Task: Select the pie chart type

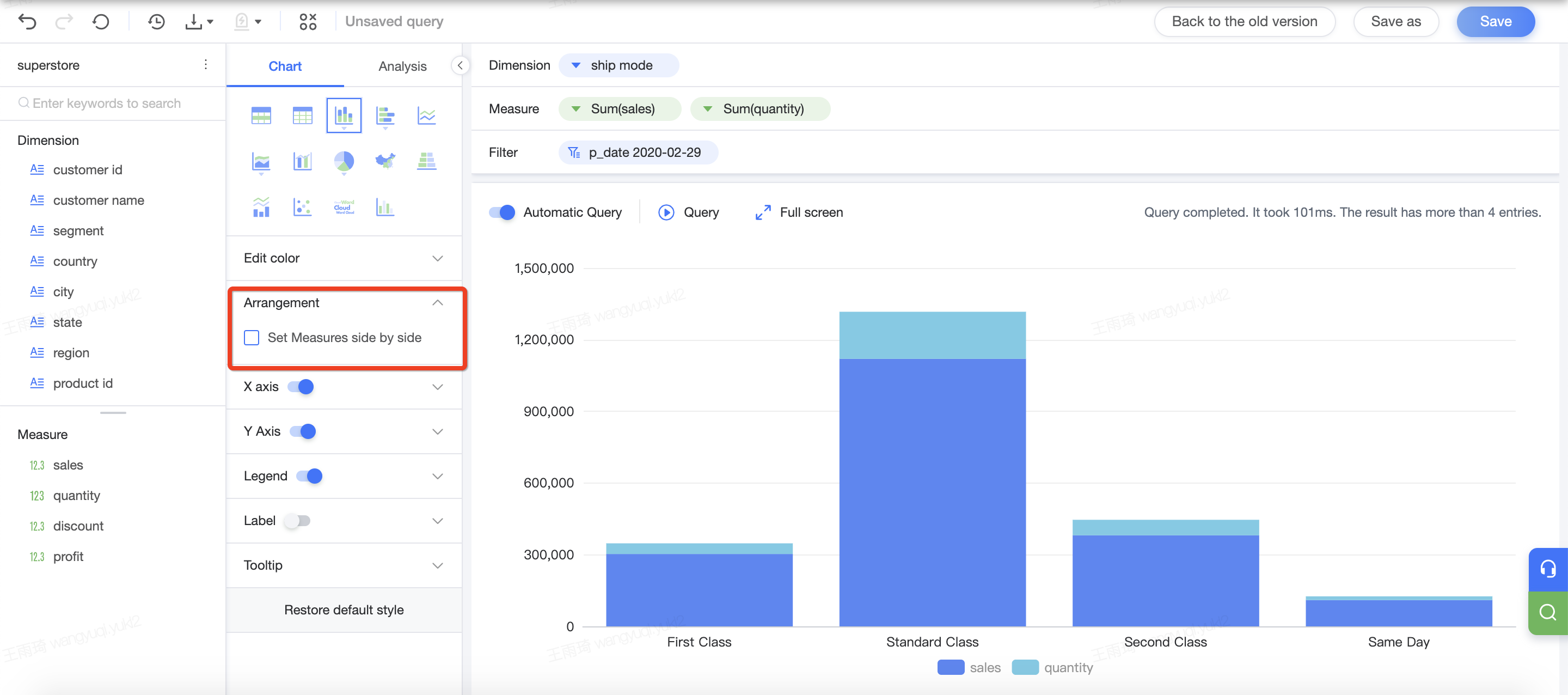Action: coord(344,161)
